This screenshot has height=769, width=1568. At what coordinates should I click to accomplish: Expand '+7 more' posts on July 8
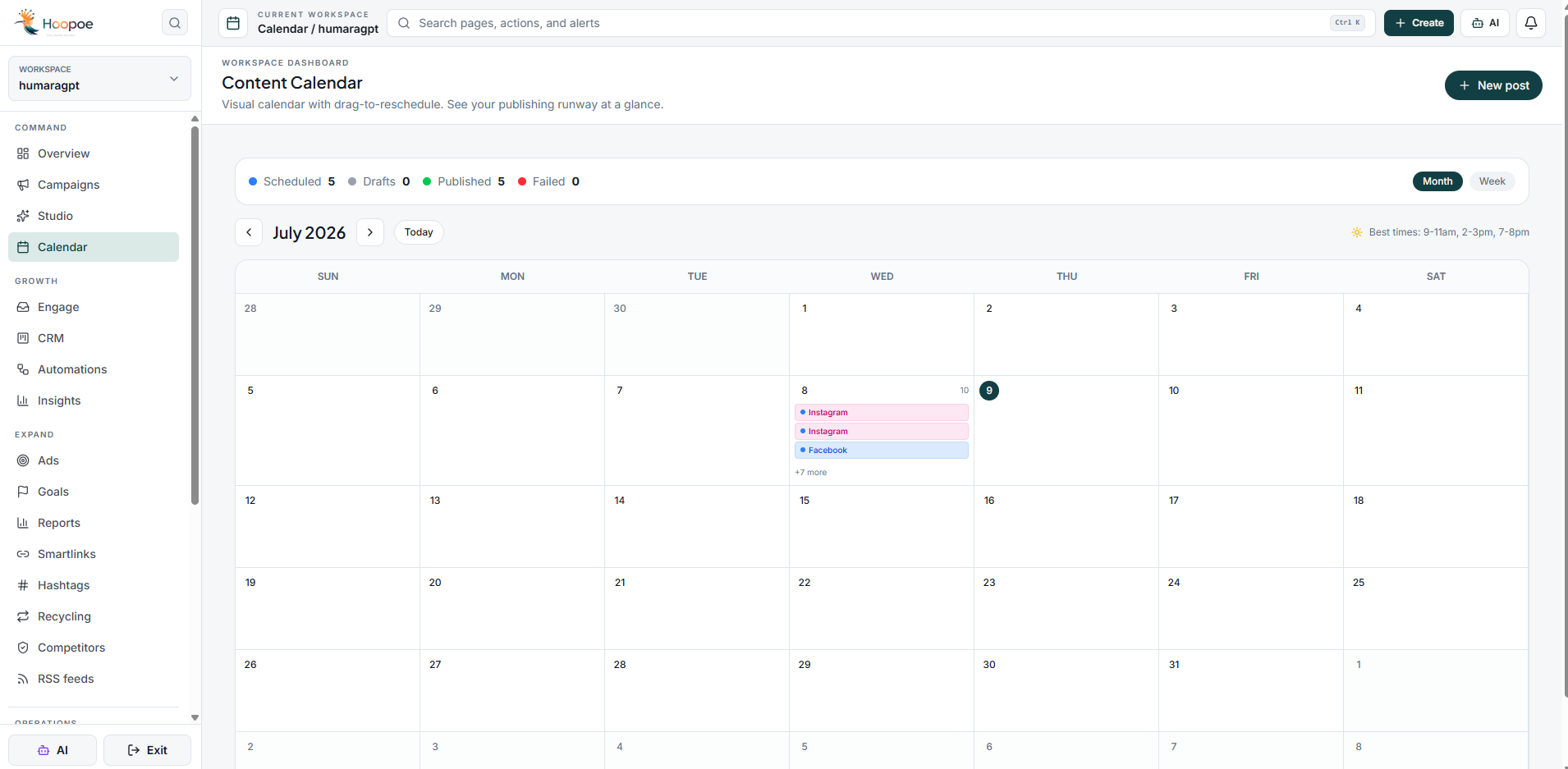[x=810, y=472]
